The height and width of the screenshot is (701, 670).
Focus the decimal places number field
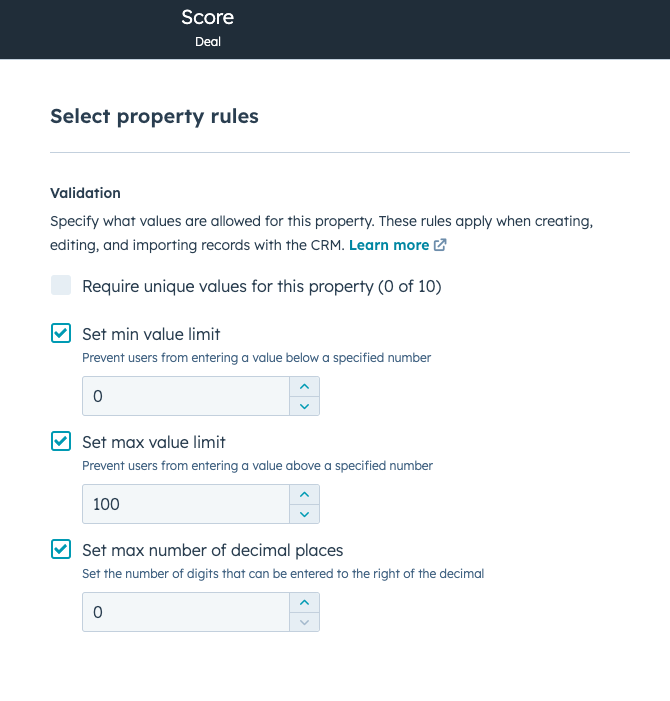(x=186, y=612)
